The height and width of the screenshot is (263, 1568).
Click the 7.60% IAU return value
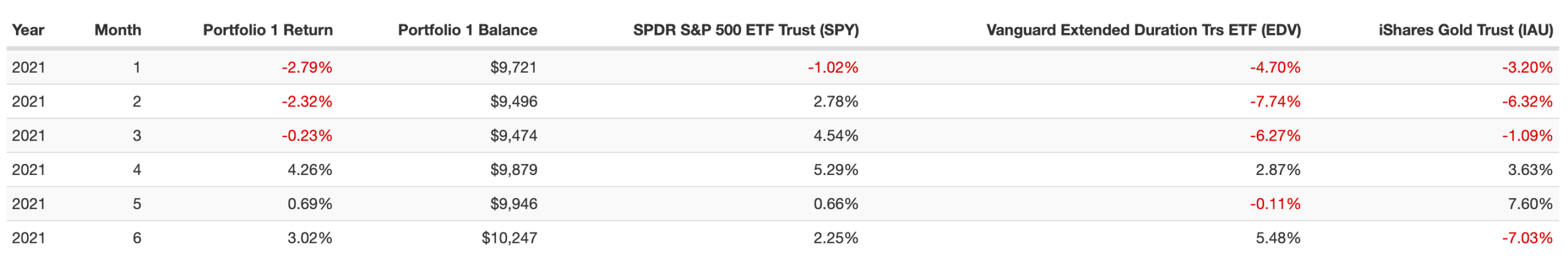1529,204
